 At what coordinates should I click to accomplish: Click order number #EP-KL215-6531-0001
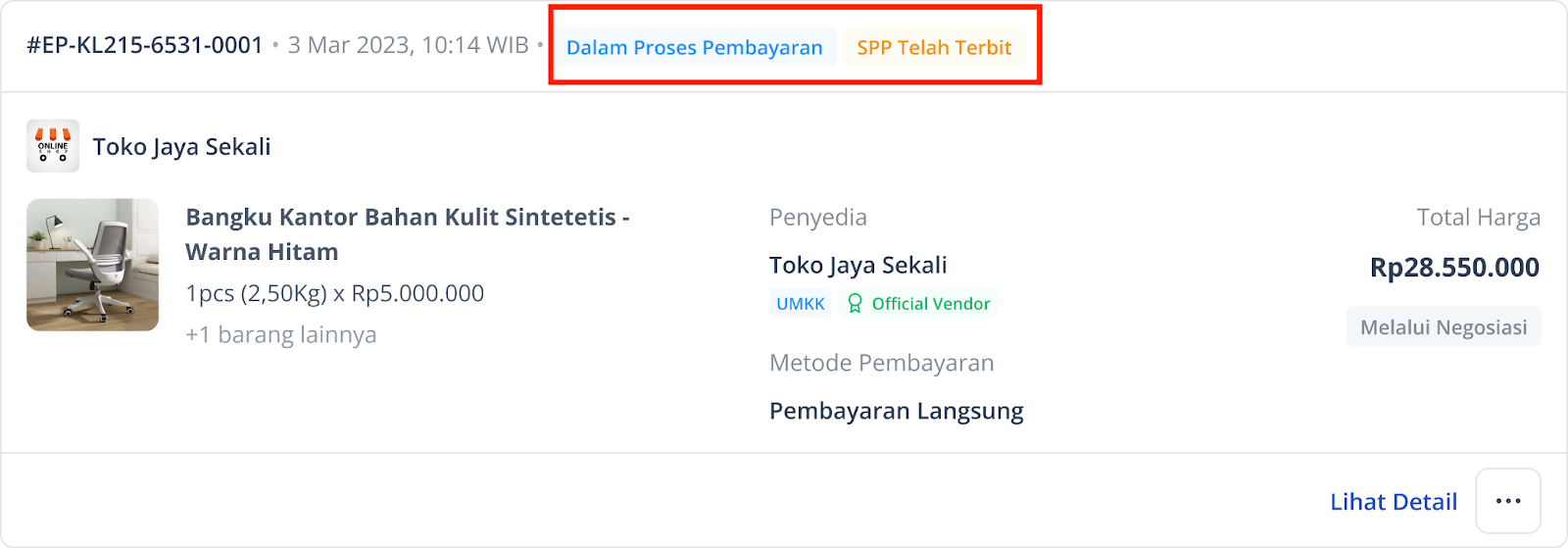pyautogui.click(x=145, y=45)
